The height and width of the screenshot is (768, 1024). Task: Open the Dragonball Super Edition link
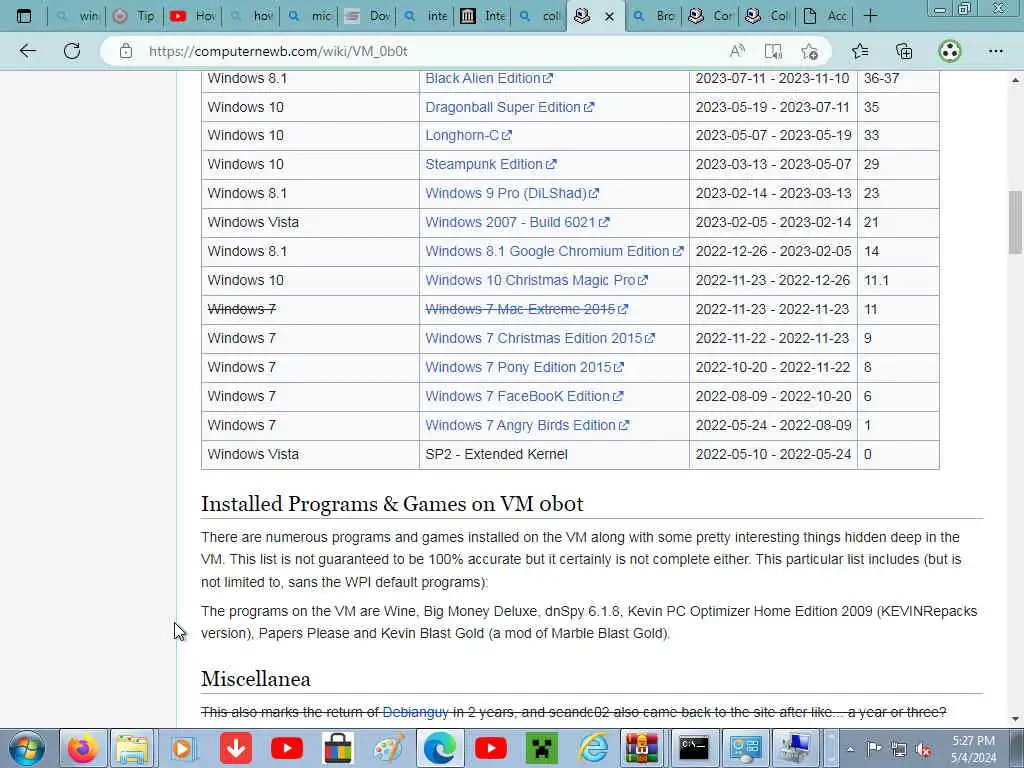pos(509,107)
